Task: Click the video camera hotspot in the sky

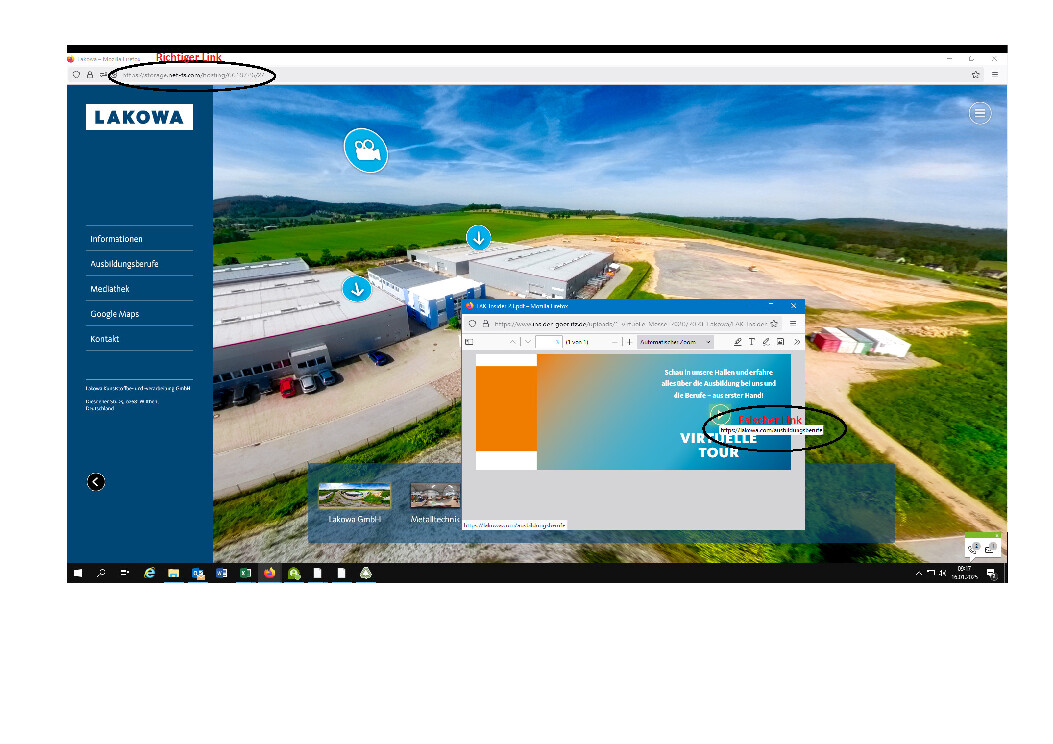Action: [x=366, y=150]
